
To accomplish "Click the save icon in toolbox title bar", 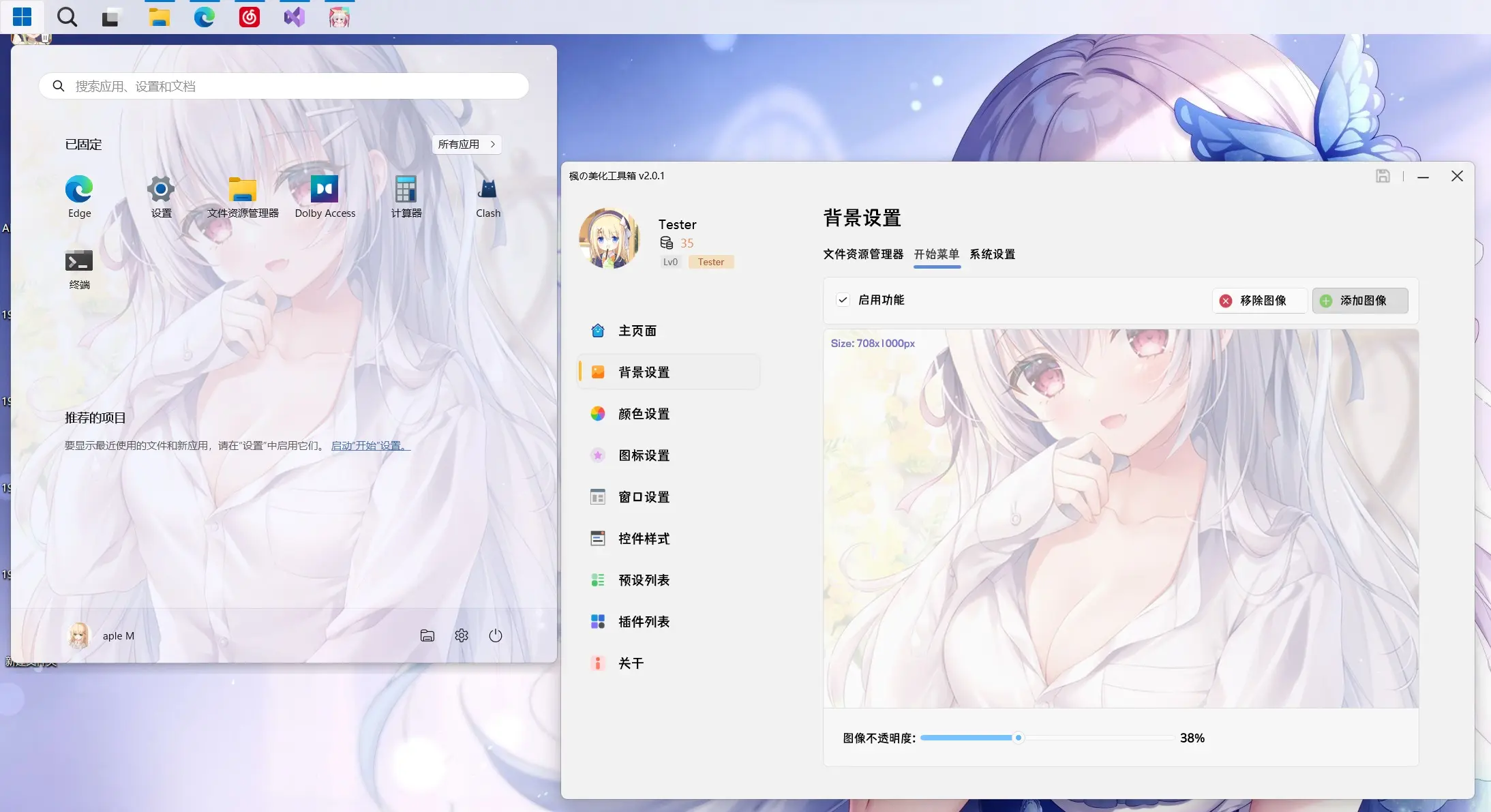I will click(x=1383, y=176).
